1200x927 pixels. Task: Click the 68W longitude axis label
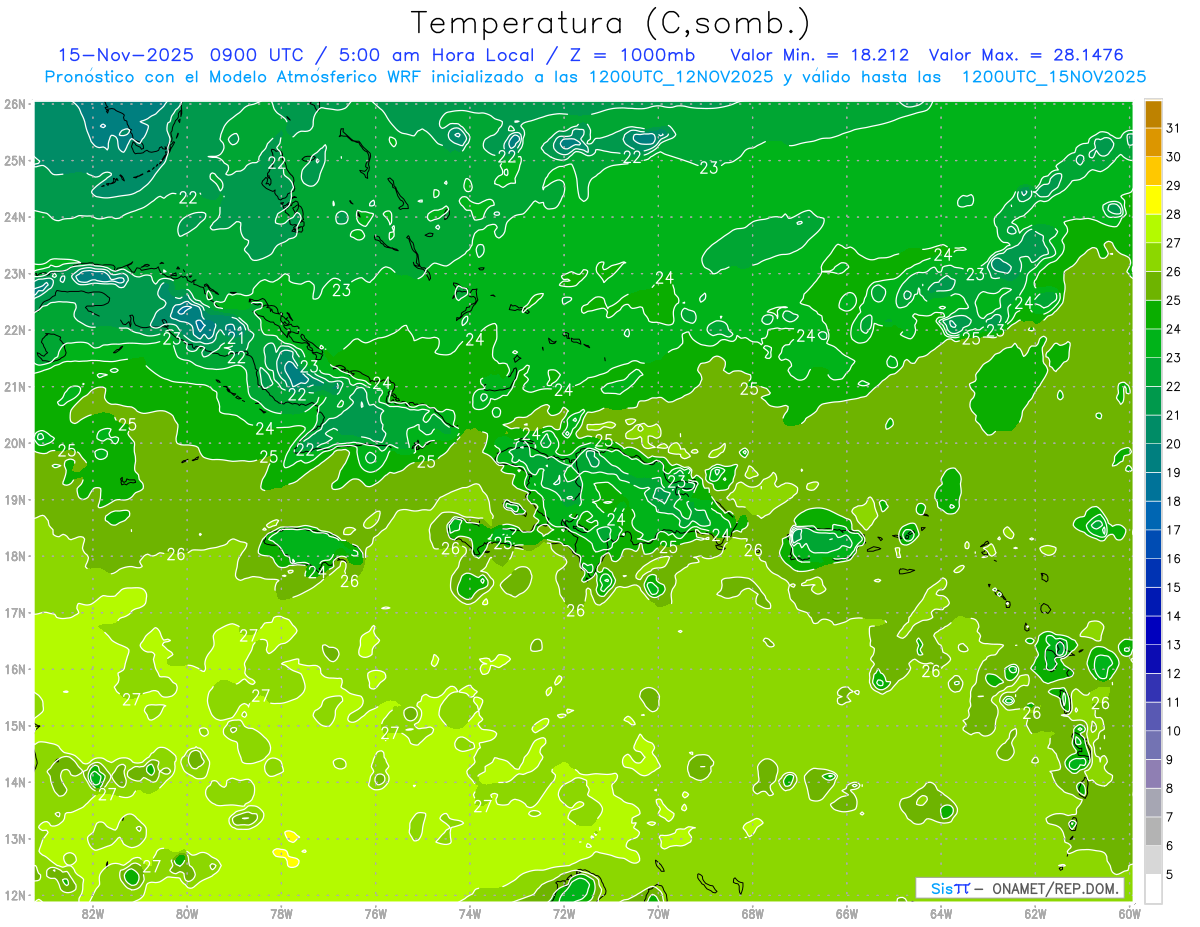752,912
